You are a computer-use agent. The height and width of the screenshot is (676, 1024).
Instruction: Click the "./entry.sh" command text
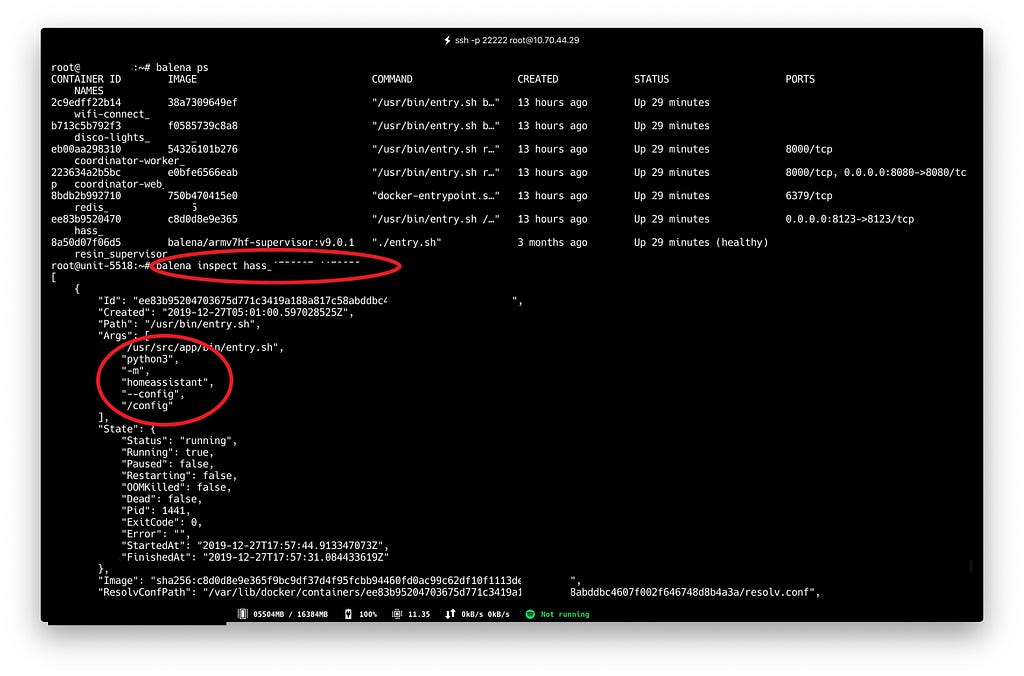[x=407, y=242]
